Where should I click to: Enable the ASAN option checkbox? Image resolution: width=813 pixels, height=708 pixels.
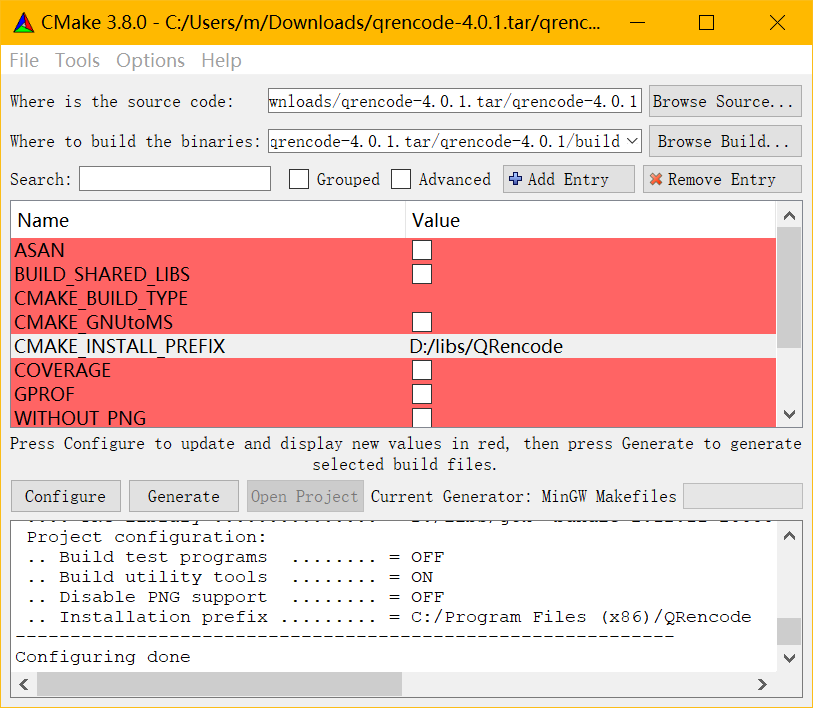pos(422,250)
